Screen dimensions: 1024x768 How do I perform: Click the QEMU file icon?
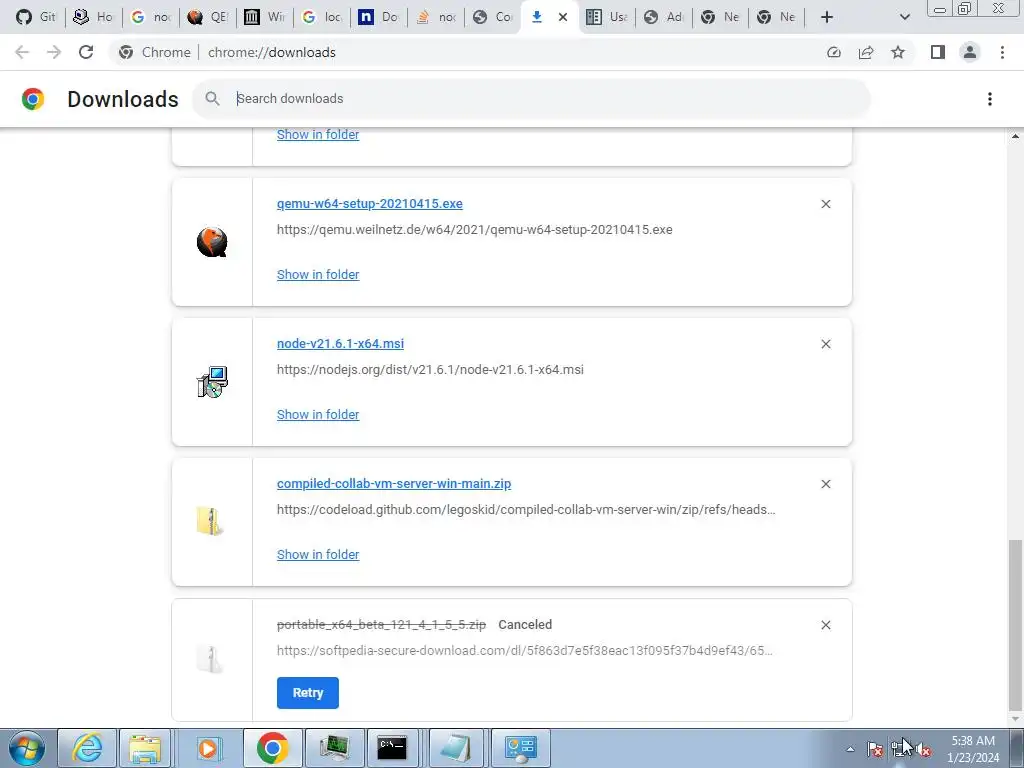click(x=212, y=242)
